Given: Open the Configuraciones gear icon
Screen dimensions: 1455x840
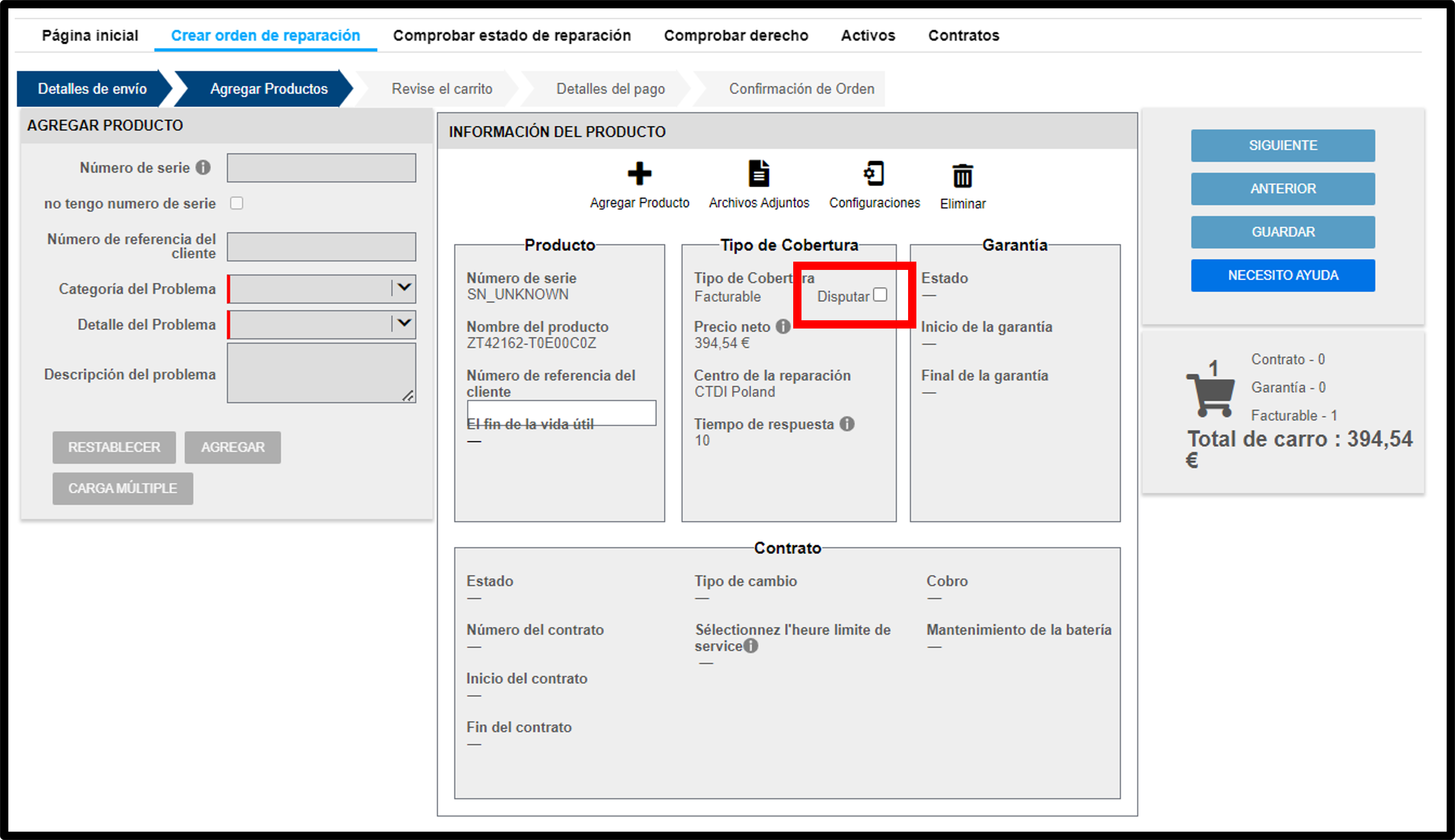Looking at the screenshot, I should [x=873, y=173].
